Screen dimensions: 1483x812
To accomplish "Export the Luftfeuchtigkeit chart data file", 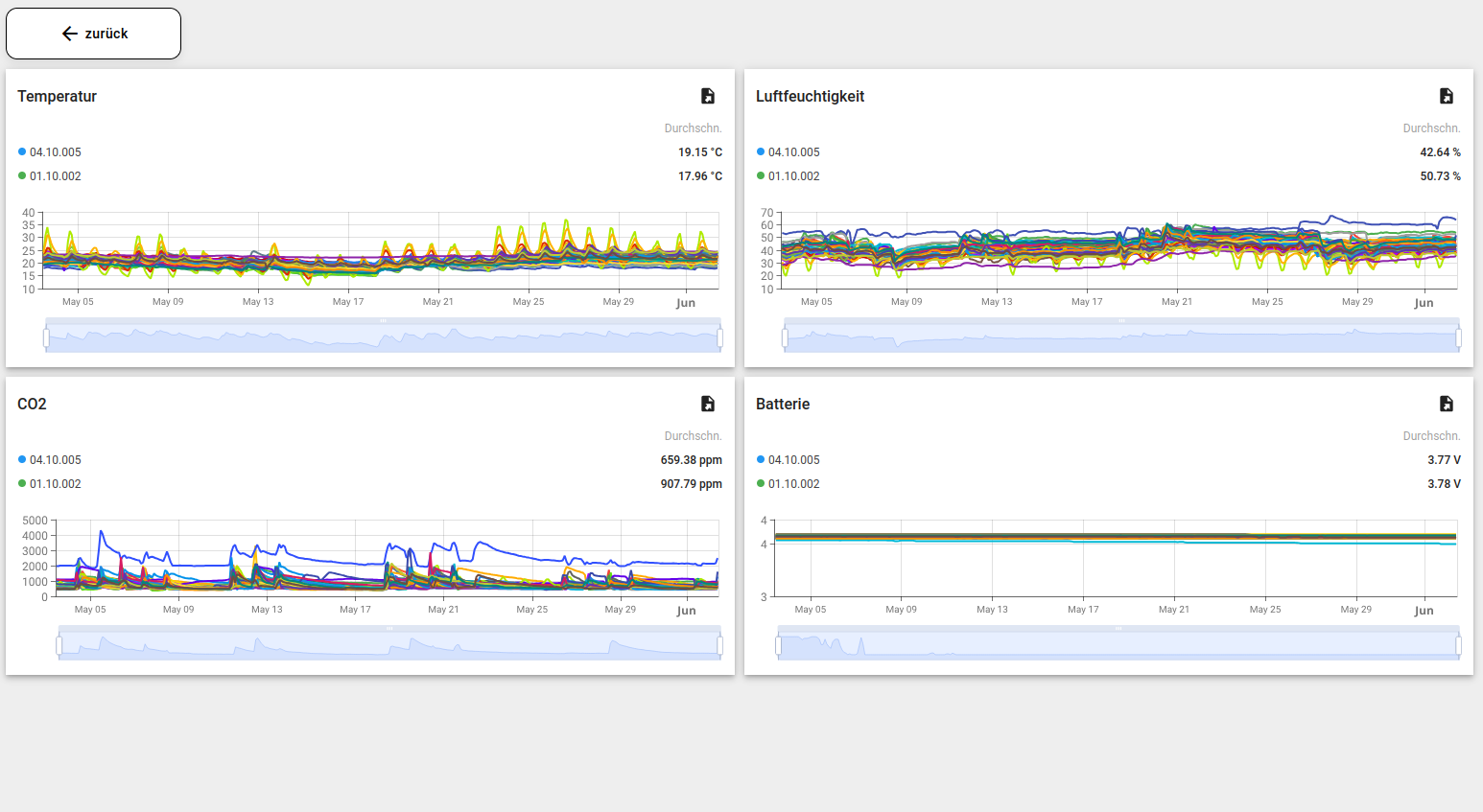I will 1447,96.
